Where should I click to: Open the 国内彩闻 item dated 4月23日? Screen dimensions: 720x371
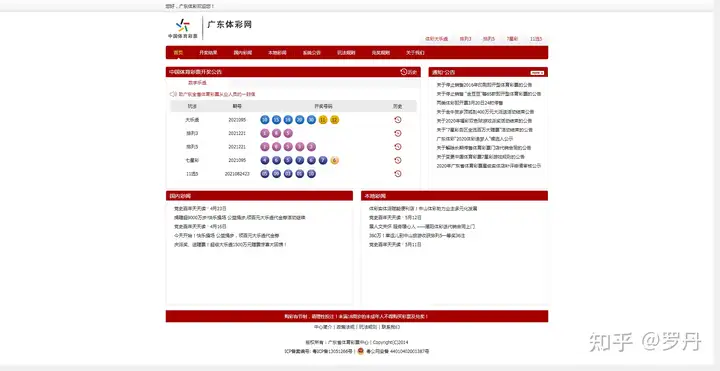[x=200, y=208]
